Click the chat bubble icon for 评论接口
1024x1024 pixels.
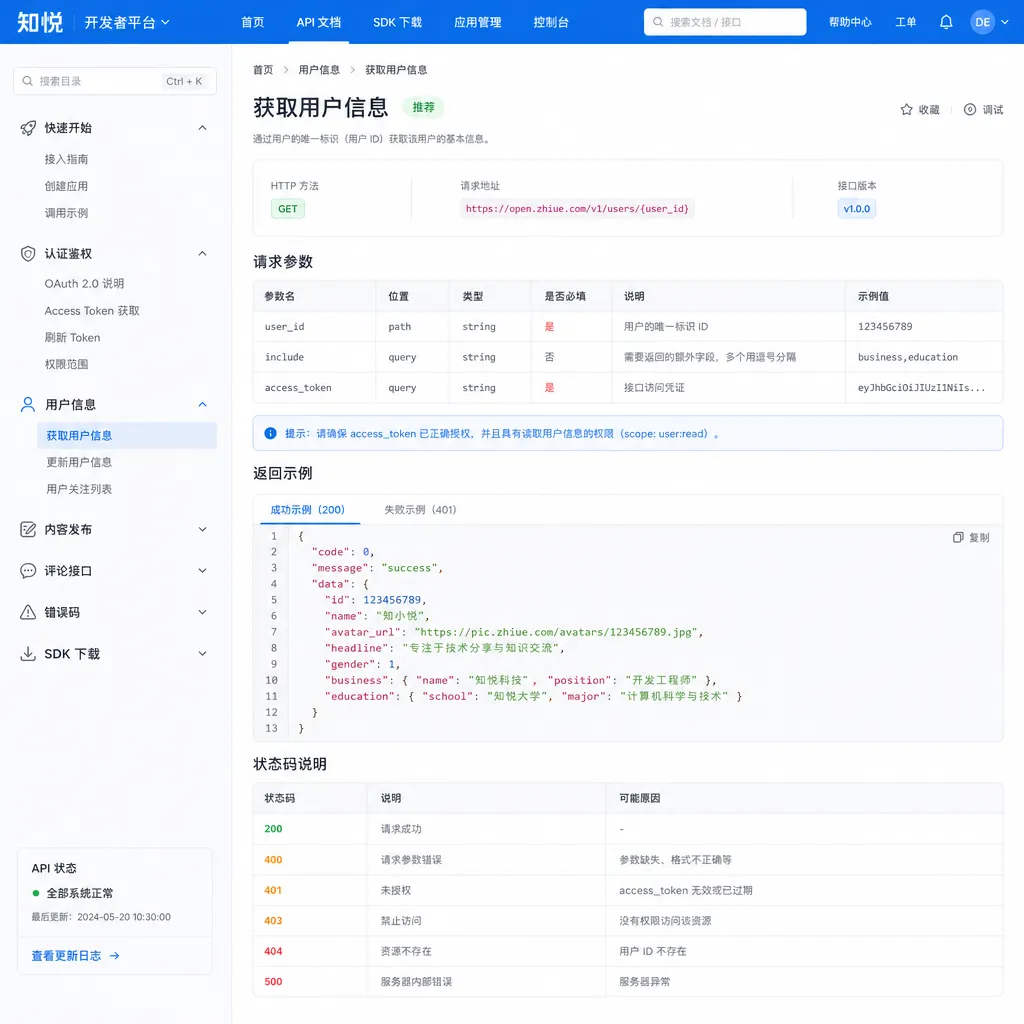point(28,571)
